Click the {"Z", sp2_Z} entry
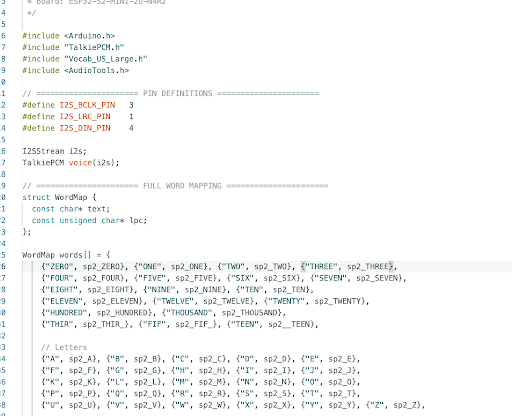The image size is (512, 416). point(393,405)
